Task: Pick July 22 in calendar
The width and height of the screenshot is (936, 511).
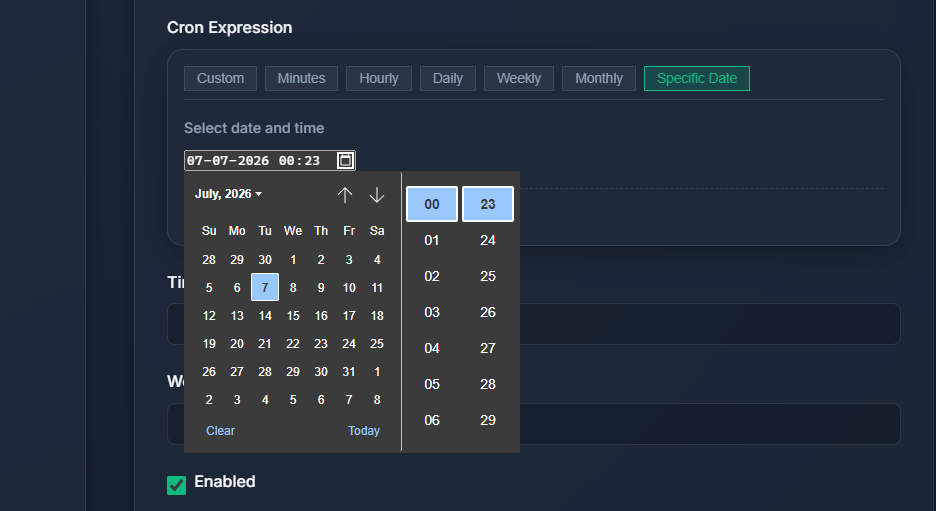Action: pyautogui.click(x=293, y=343)
